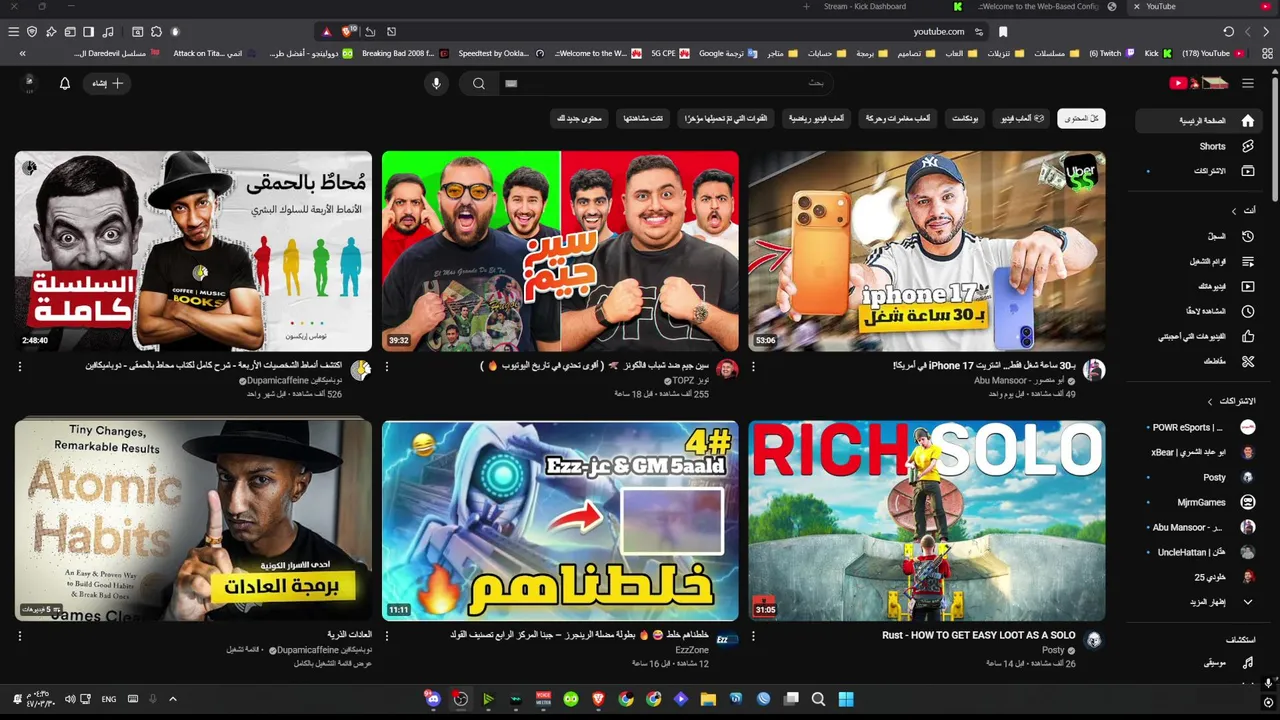Open Abu Mansoor channel name under video
The height and width of the screenshot is (720, 1280).
(x=1019, y=381)
